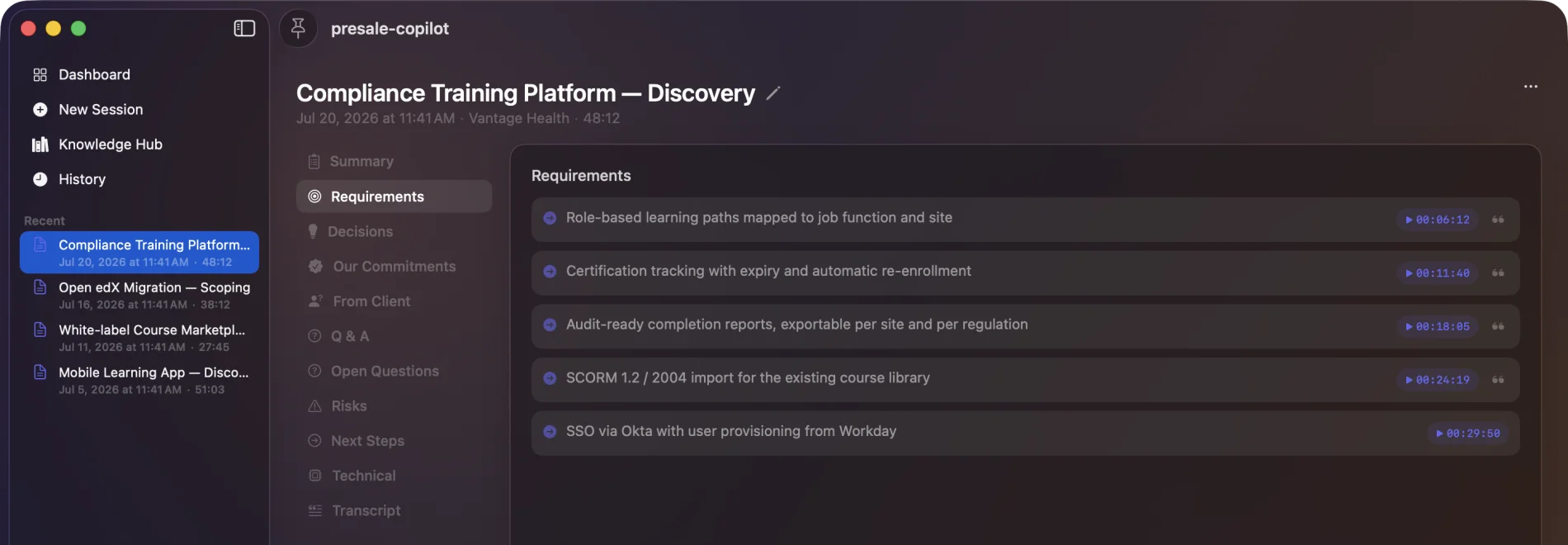Play recording from timestamp 00:11:40

(x=1438, y=273)
